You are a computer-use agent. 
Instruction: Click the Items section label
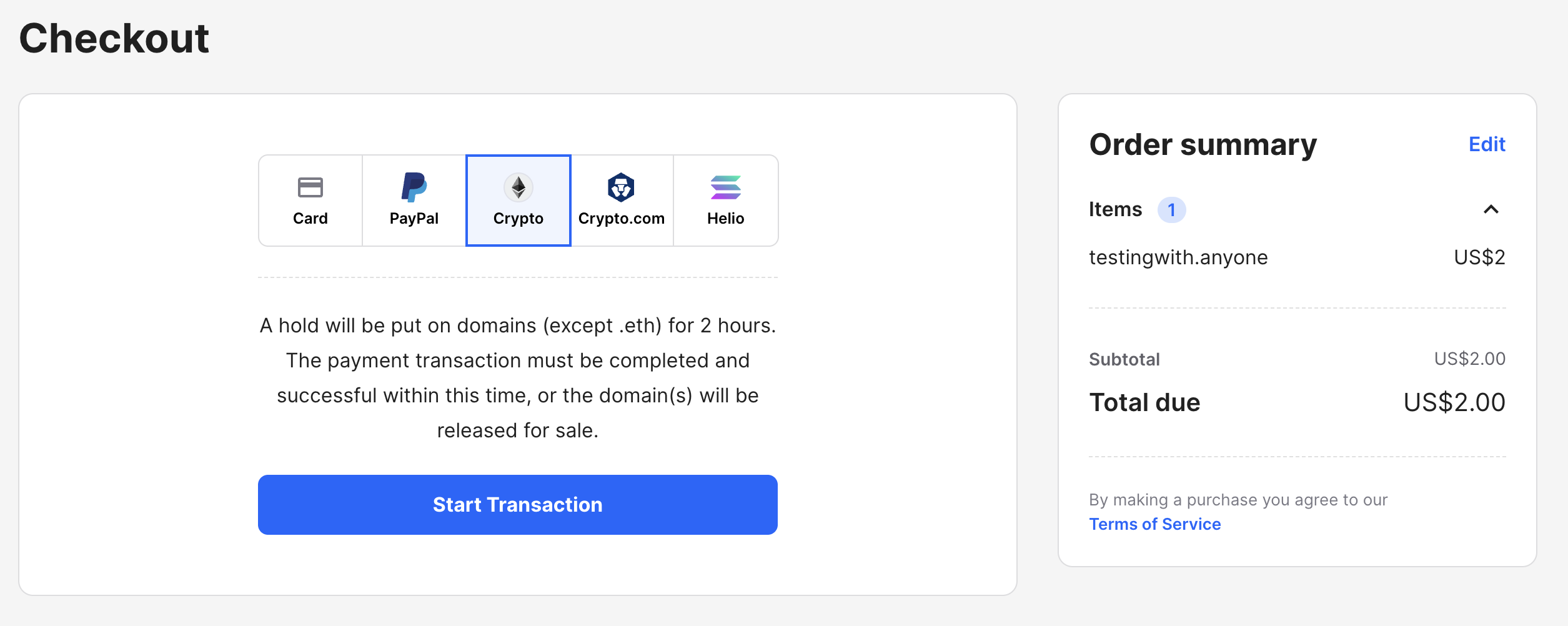[1115, 209]
